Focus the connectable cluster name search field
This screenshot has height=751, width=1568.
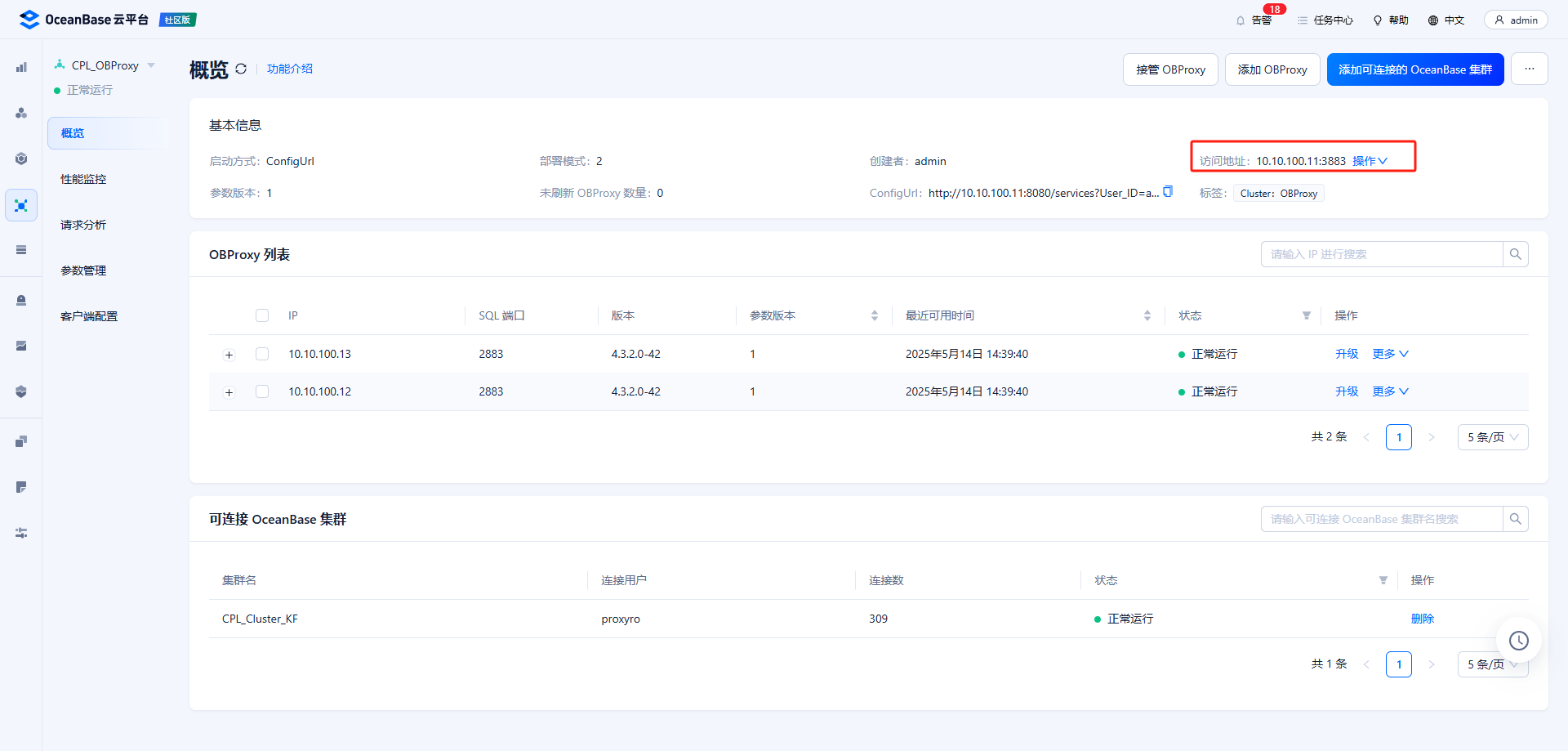tap(1382, 519)
